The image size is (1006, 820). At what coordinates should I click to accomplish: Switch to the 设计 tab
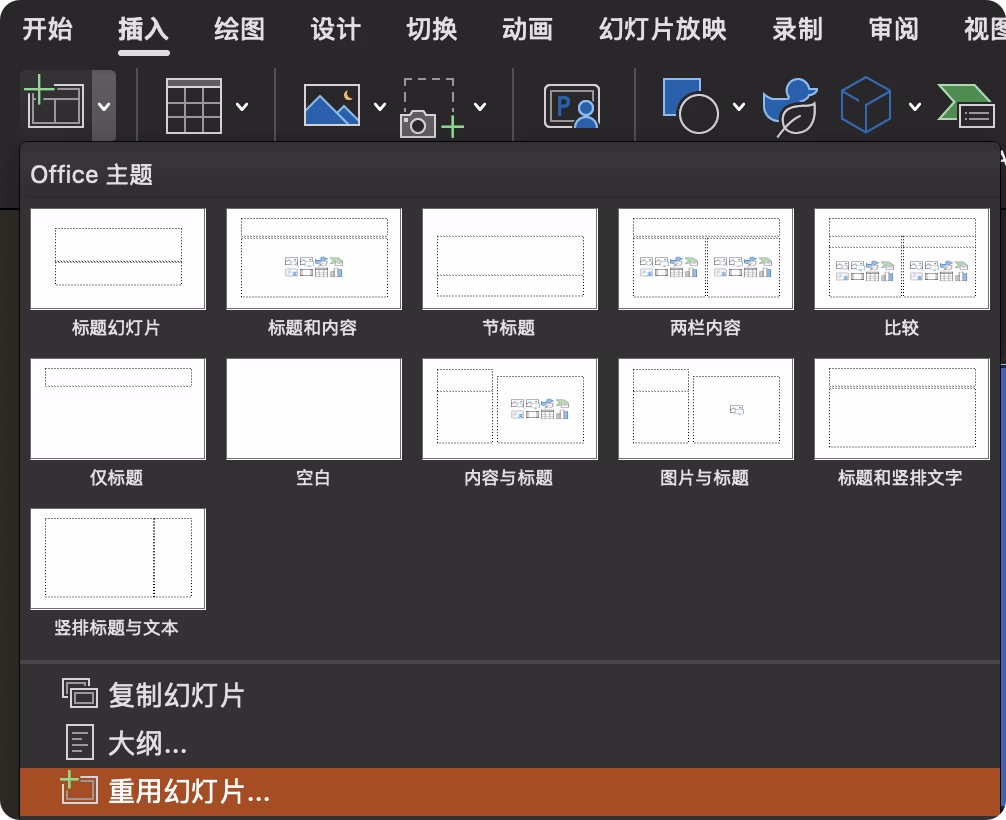click(x=335, y=29)
